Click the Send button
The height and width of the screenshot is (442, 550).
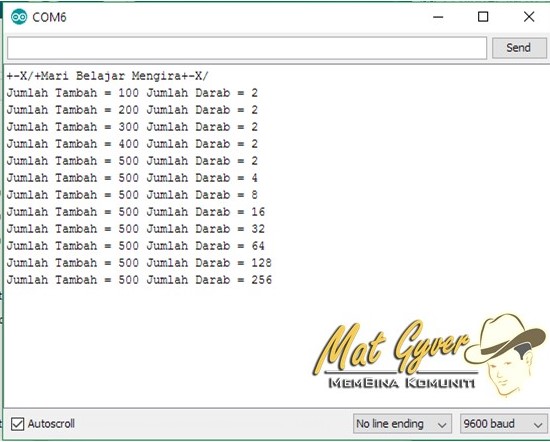click(x=519, y=48)
